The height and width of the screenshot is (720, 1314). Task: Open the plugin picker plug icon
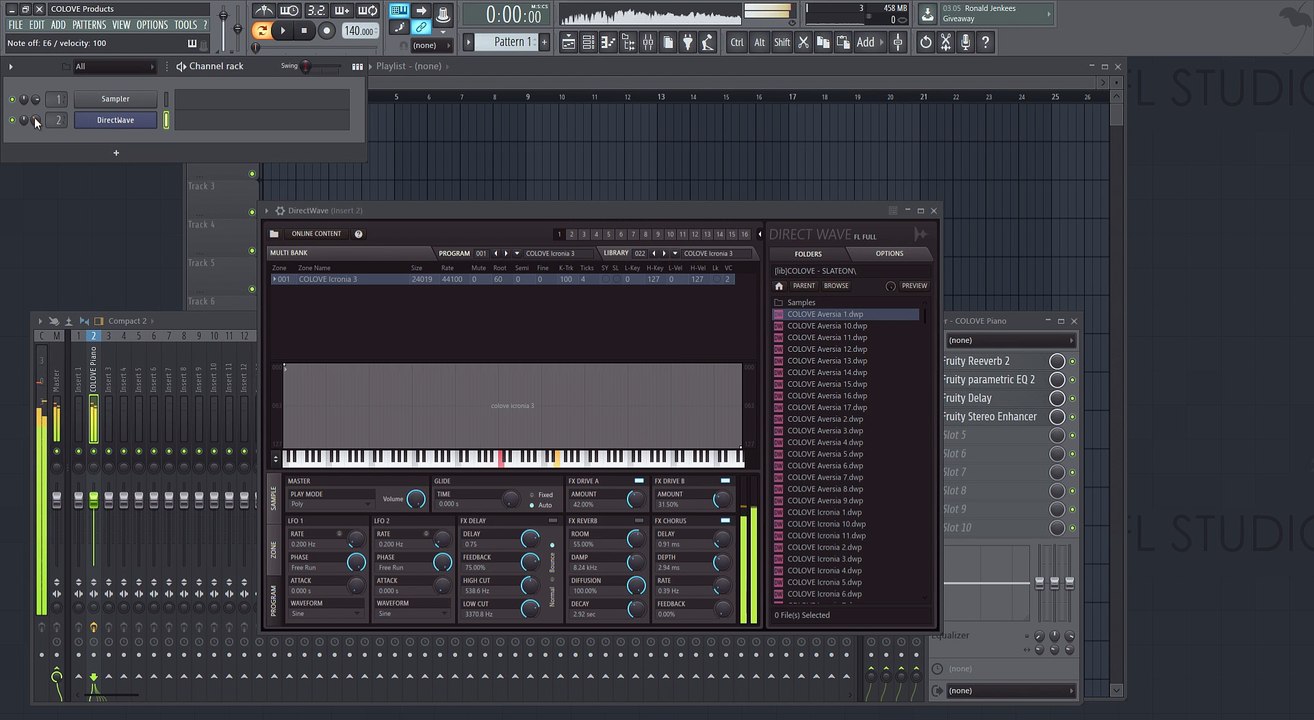point(688,42)
